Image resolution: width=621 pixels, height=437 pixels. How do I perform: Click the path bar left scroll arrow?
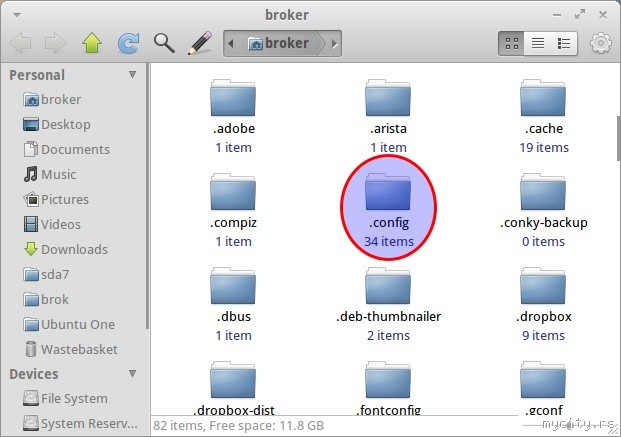coord(231,43)
